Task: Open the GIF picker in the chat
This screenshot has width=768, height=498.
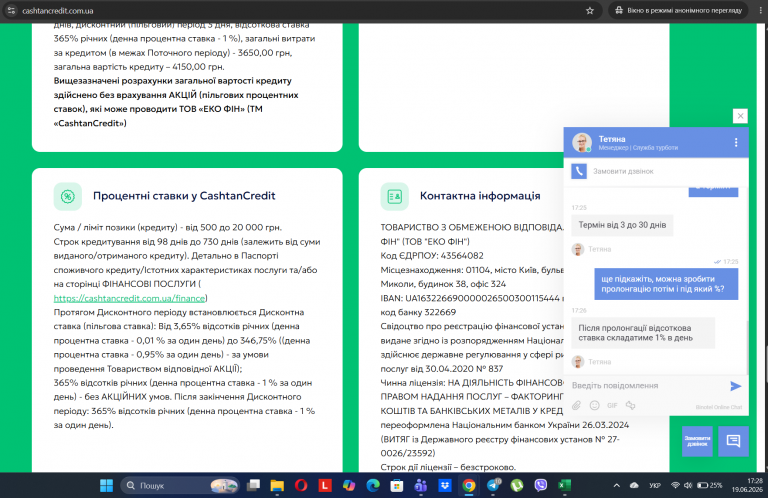Action: click(612, 405)
